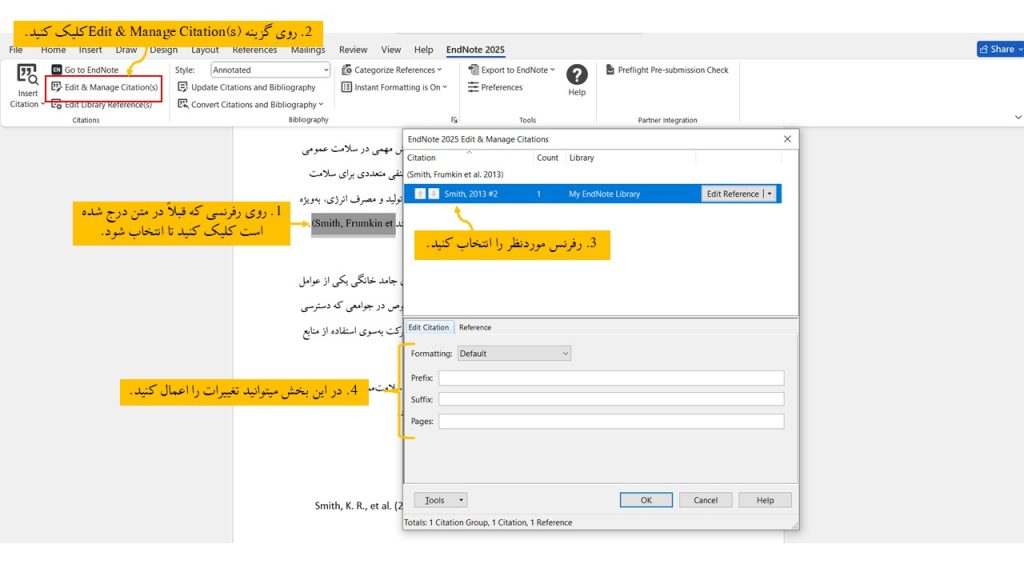Open the Tools menu in the dialog
This screenshot has height=576, width=1024.
pyautogui.click(x=439, y=499)
